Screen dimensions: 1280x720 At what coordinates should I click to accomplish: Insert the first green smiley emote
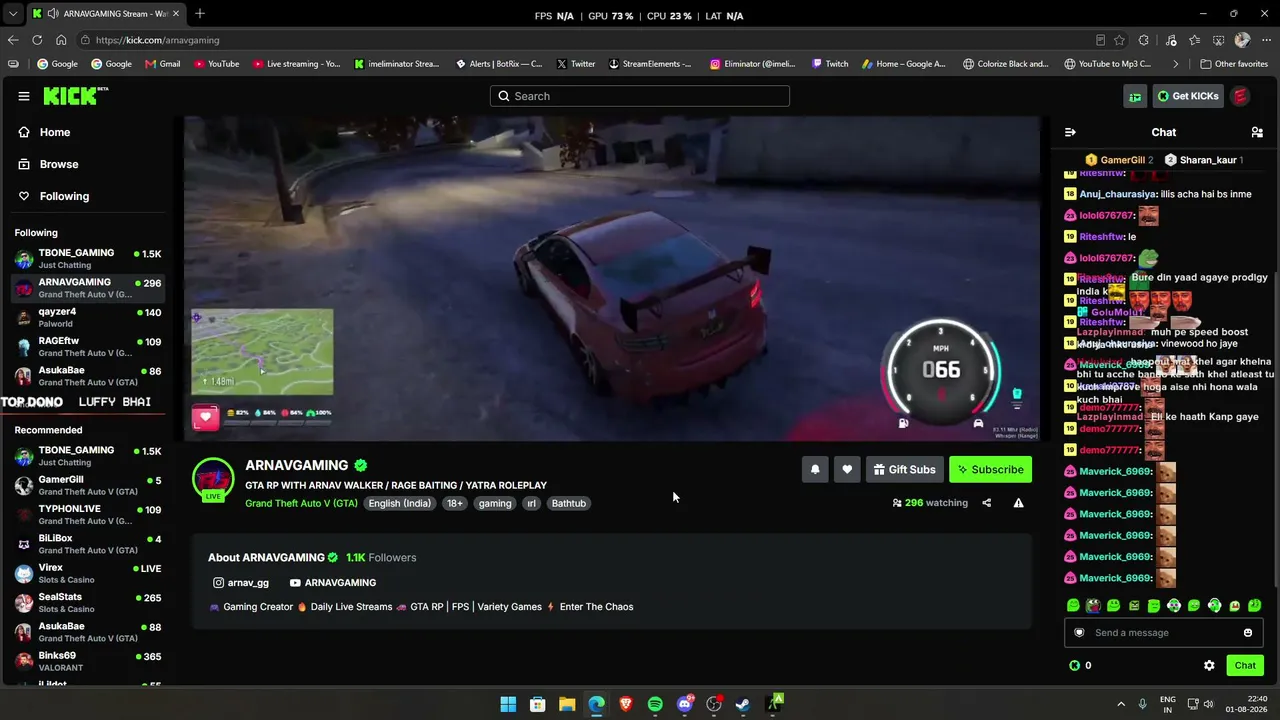click(x=1073, y=606)
